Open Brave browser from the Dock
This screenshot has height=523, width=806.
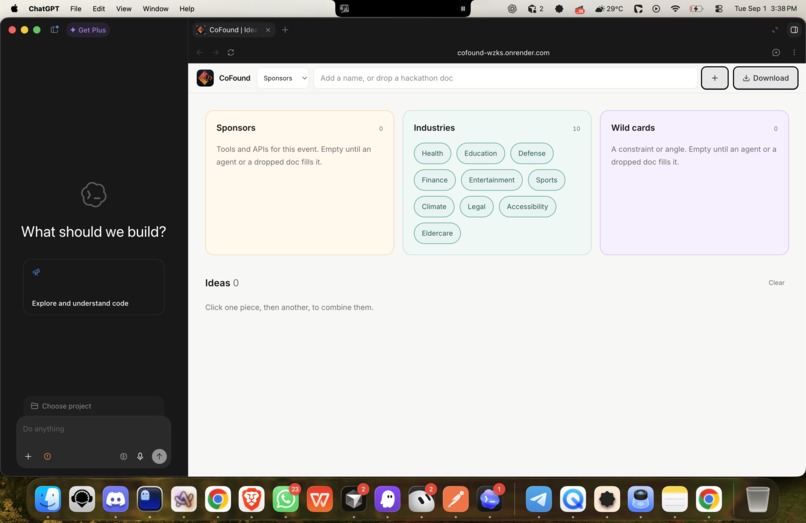[251, 499]
